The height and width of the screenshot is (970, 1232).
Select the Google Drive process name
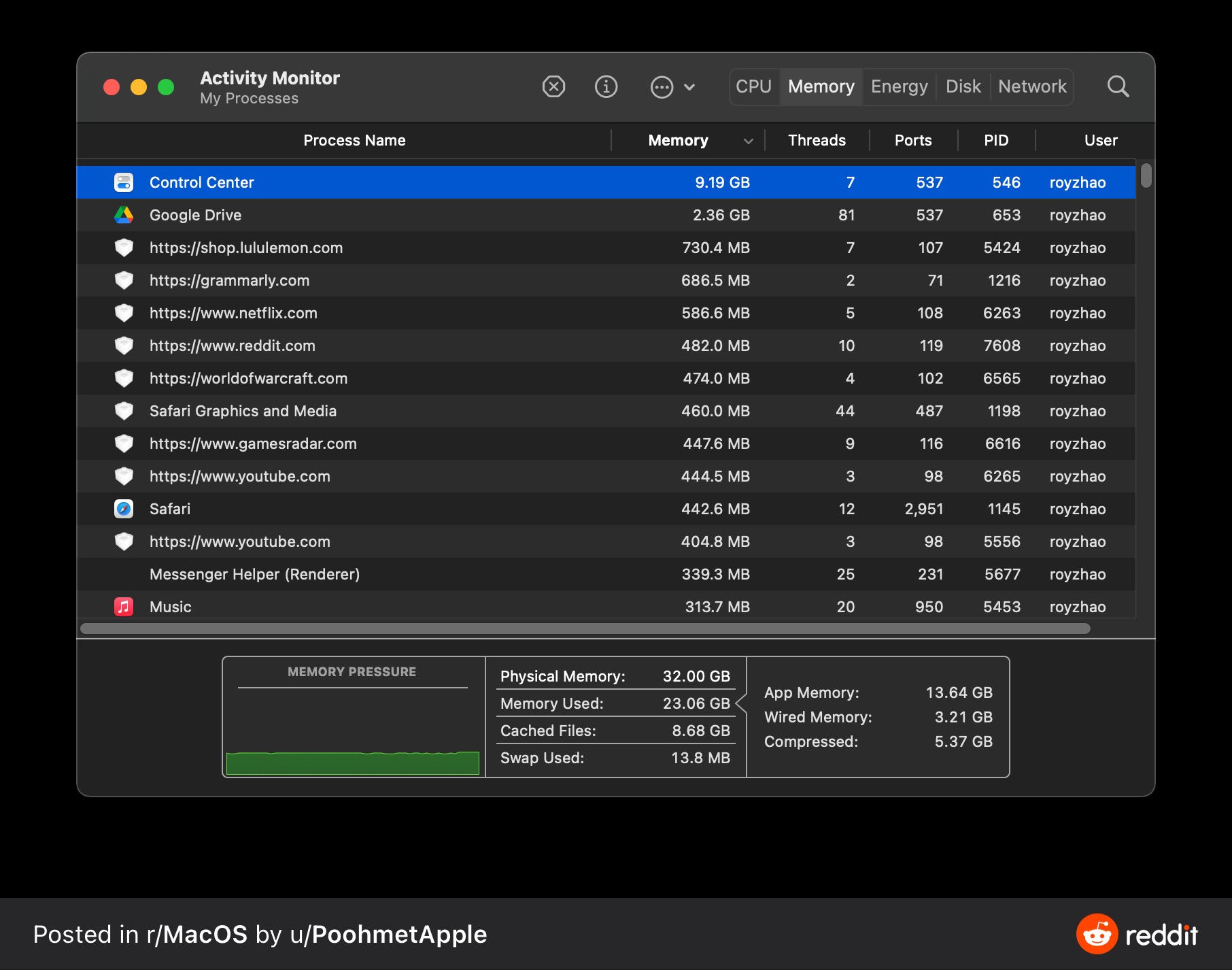coord(195,215)
